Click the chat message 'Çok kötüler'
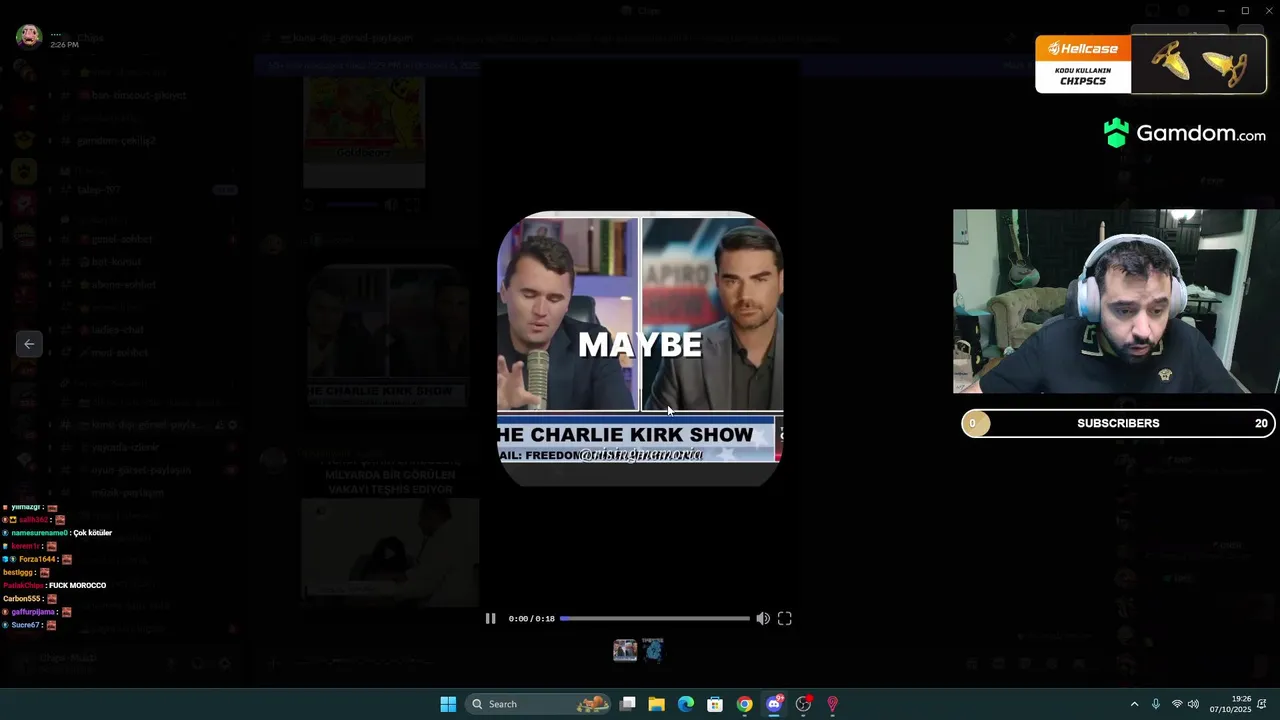This screenshot has height=720, width=1280. point(93,533)
